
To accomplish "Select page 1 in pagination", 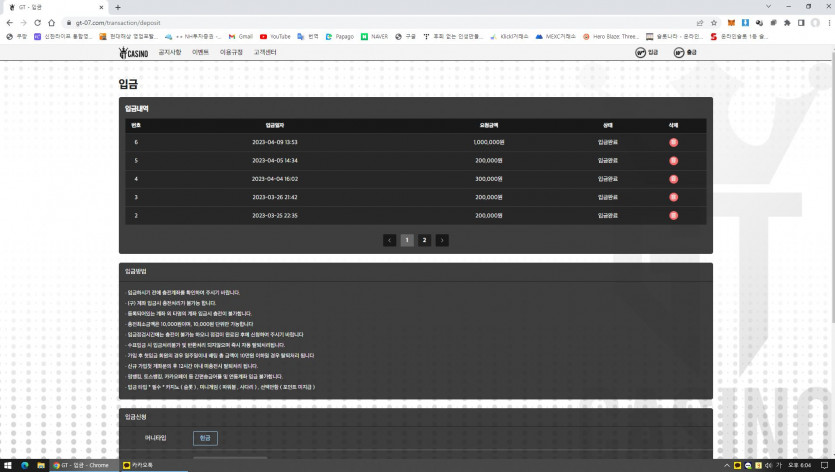I will tap(407, 240).
